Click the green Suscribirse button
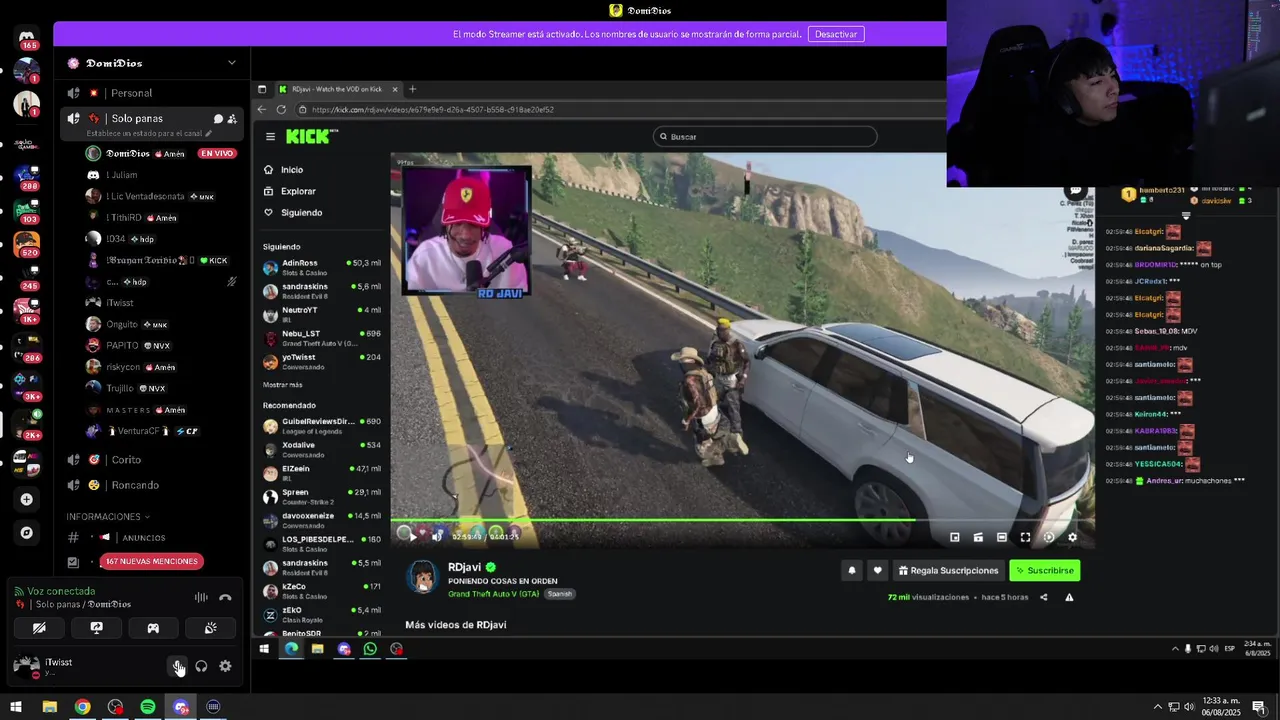 (1044, 570)
